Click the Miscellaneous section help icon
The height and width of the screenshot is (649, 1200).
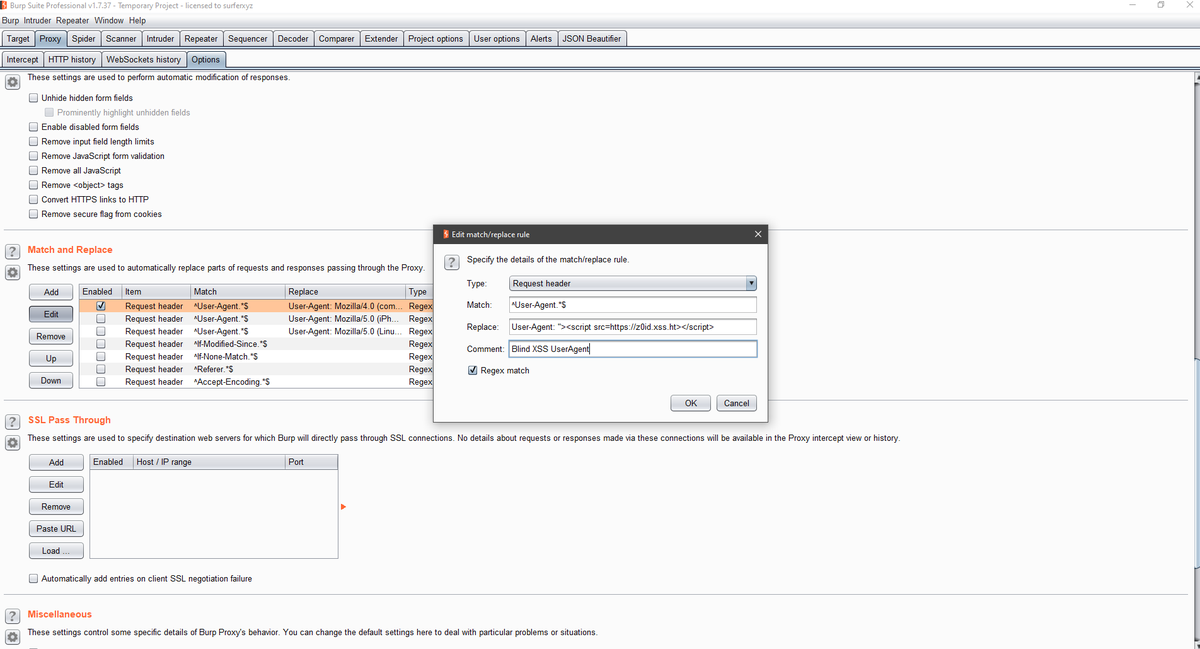pyautogui.click(x=13, y=615)
